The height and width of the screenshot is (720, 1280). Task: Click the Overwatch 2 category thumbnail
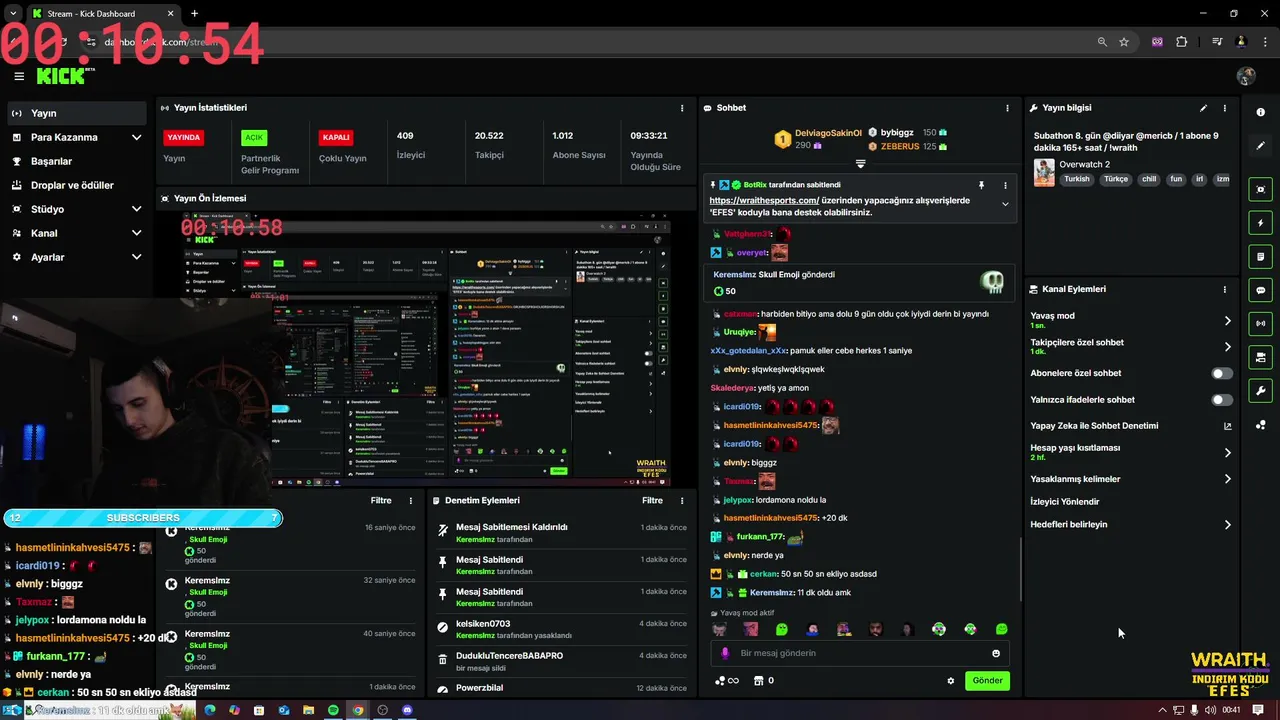tap(1044, 172)
